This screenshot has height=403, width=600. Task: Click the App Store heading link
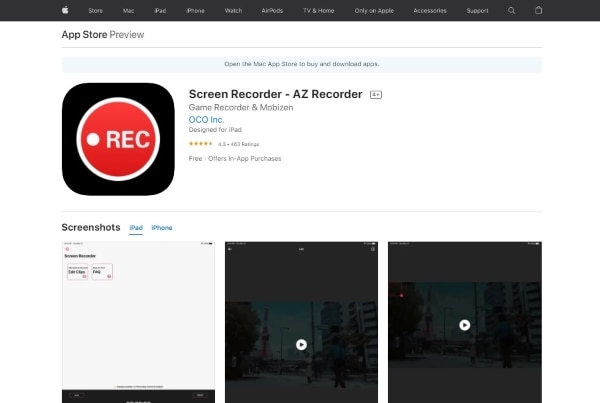pyautogui.click(x=84, y=34)
